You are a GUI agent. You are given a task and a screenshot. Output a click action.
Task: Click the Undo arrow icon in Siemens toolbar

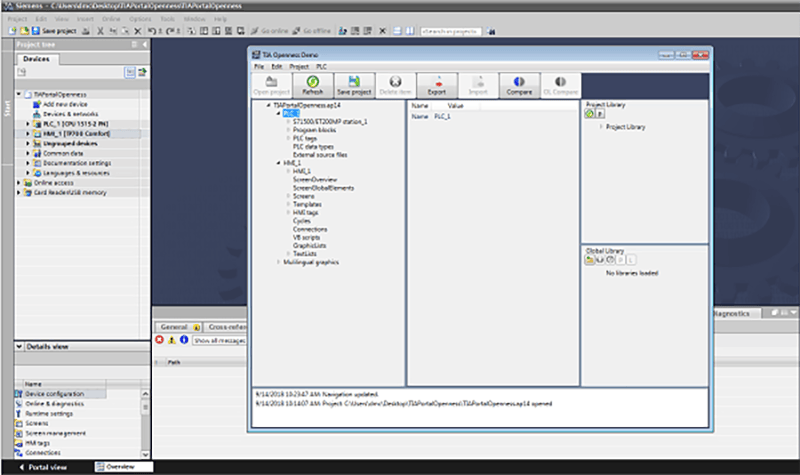pos(152,31)
